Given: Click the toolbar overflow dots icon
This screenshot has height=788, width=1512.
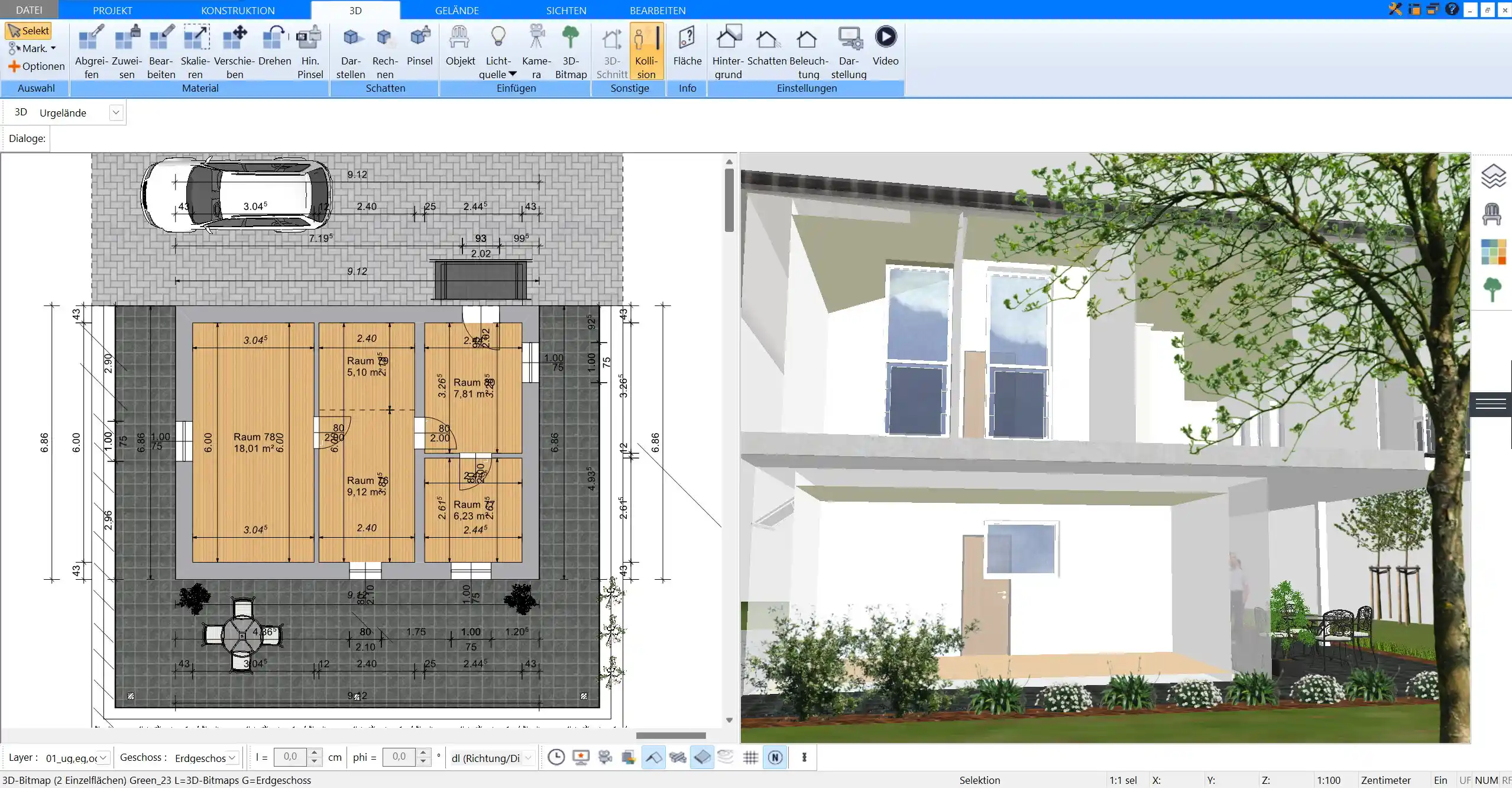Looking at the screenshot, I should pos(804,757).
